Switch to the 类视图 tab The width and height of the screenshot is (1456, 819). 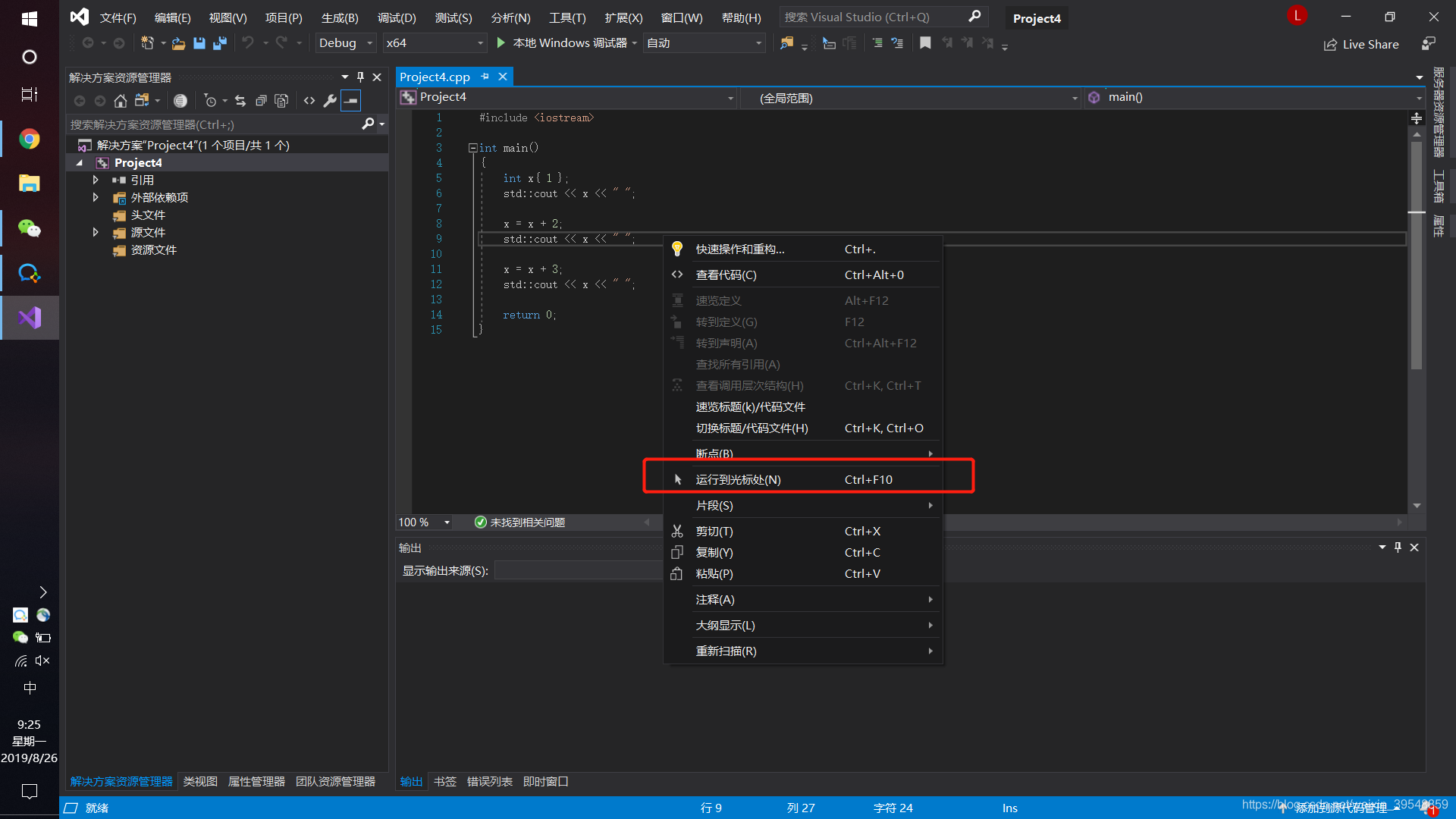200,781
